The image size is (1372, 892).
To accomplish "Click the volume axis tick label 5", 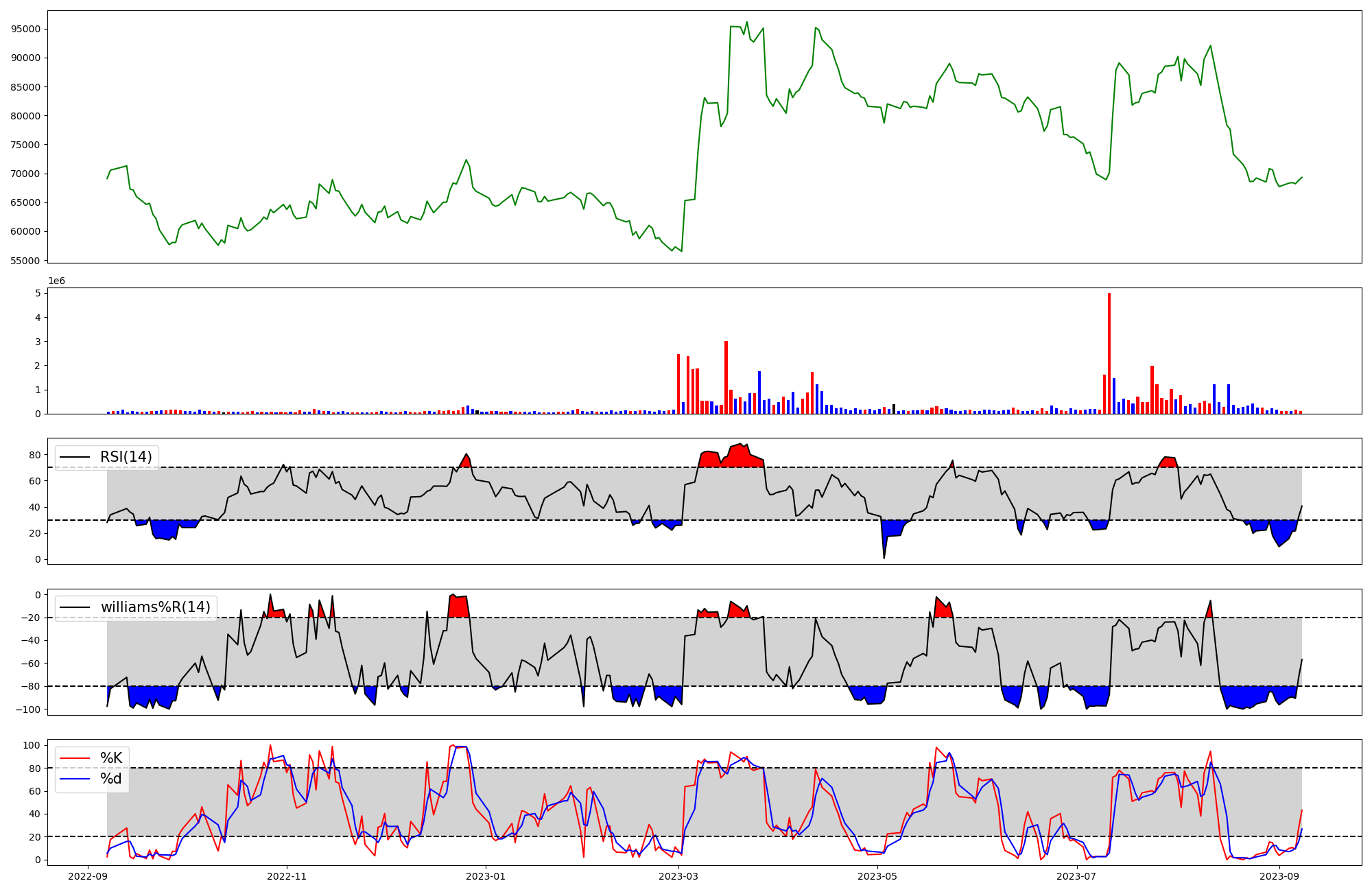I will (38, 294).
